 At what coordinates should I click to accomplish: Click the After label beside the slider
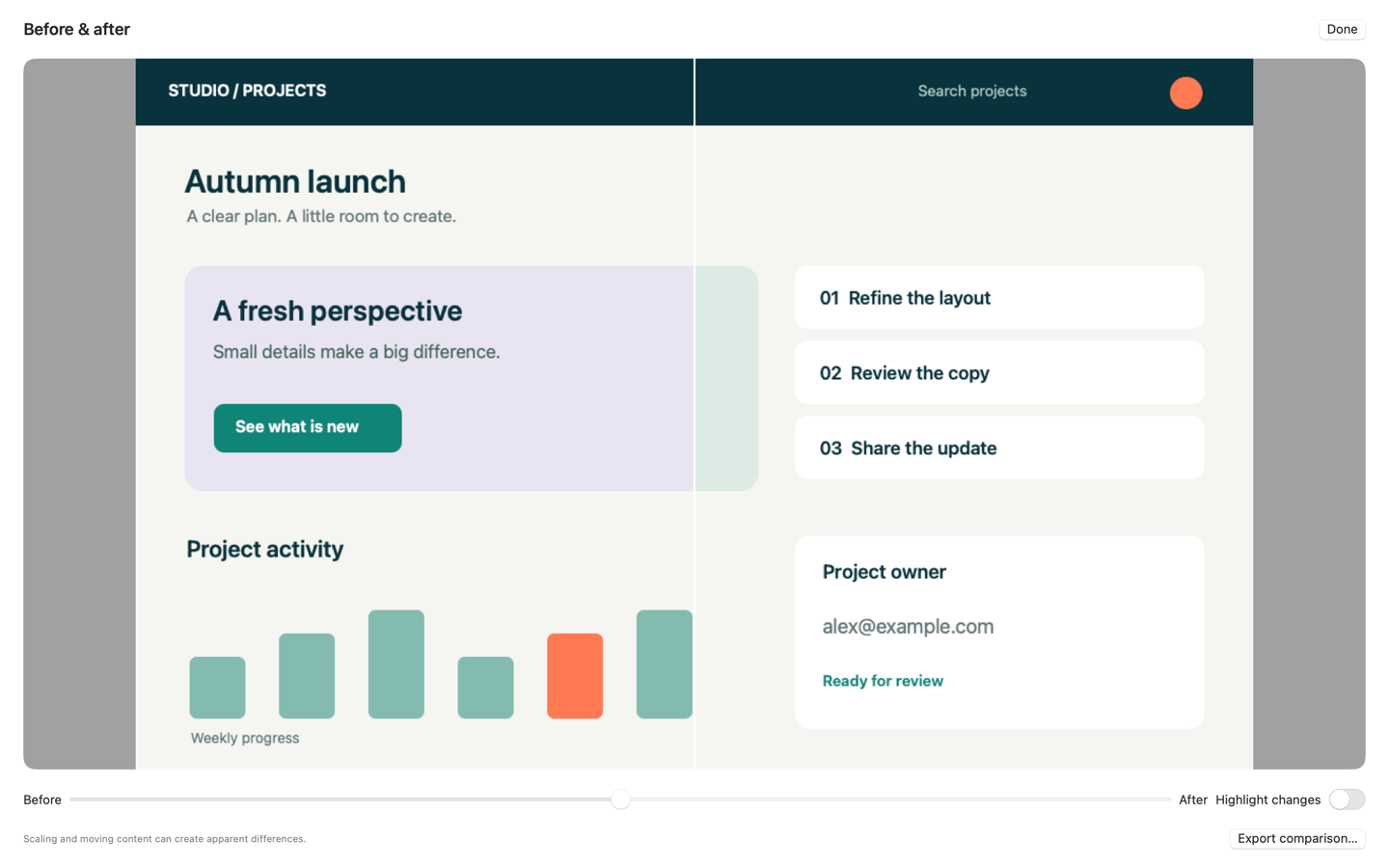click(x=1193, y=800)
